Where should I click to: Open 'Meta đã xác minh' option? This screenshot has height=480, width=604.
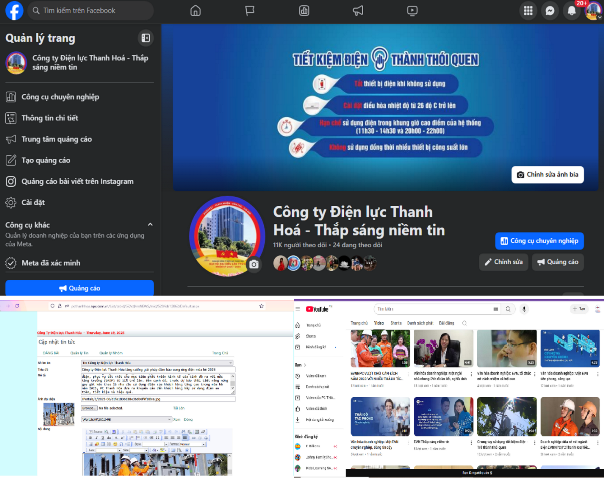pyautogui.click(x=79, y=263)
